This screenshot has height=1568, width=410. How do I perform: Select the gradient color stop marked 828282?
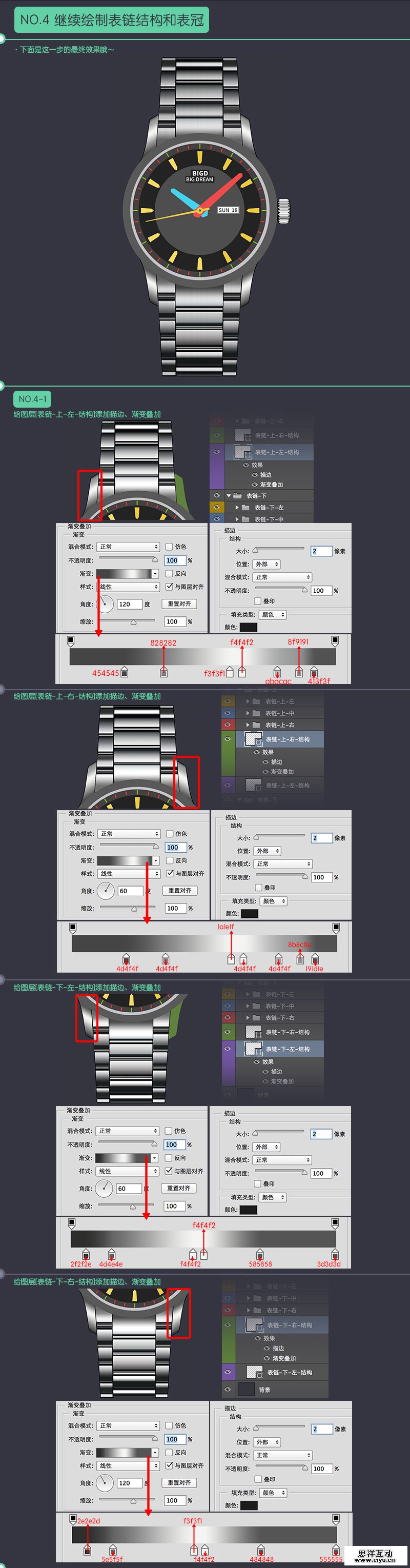(163, 672)
